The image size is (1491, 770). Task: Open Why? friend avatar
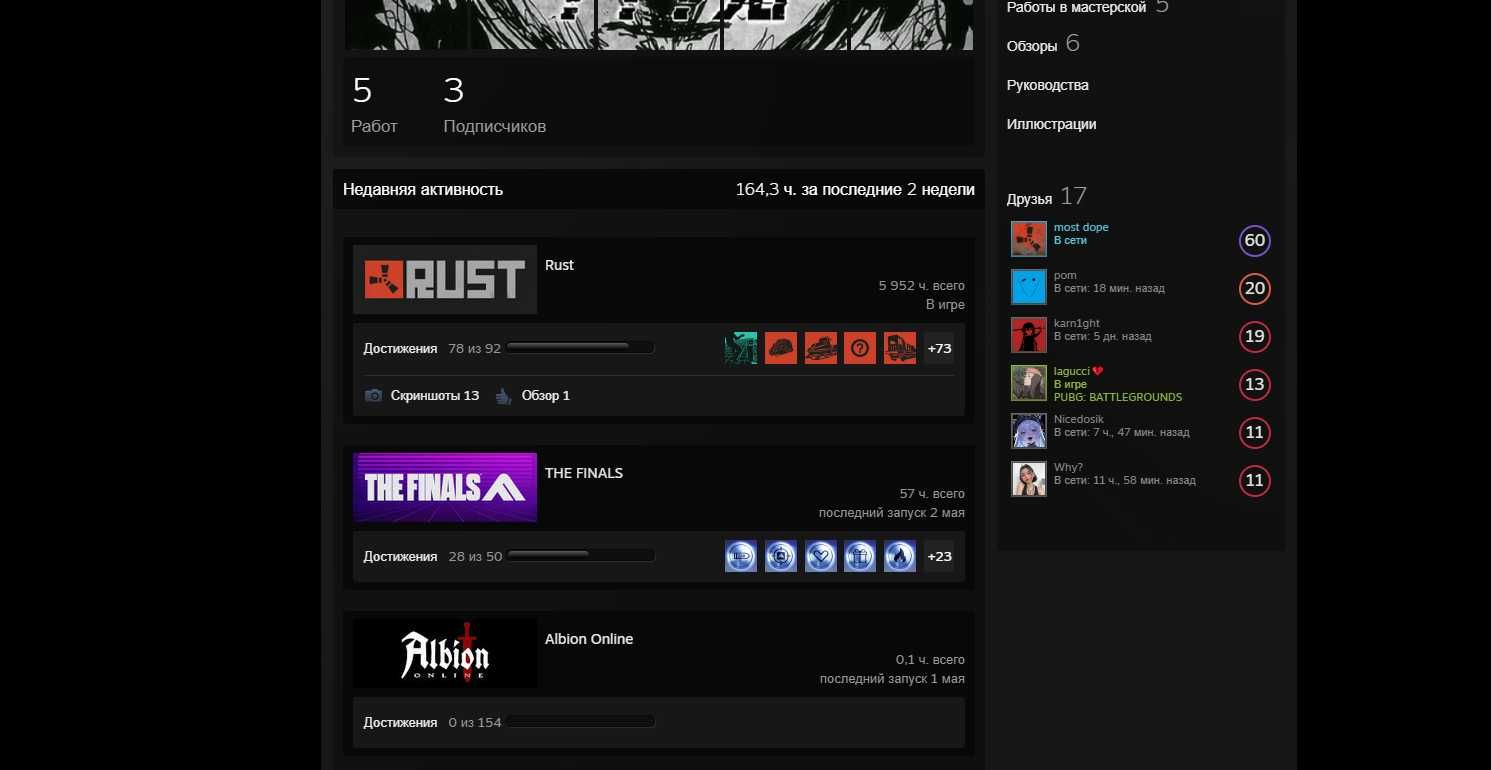click(1029, 480)
